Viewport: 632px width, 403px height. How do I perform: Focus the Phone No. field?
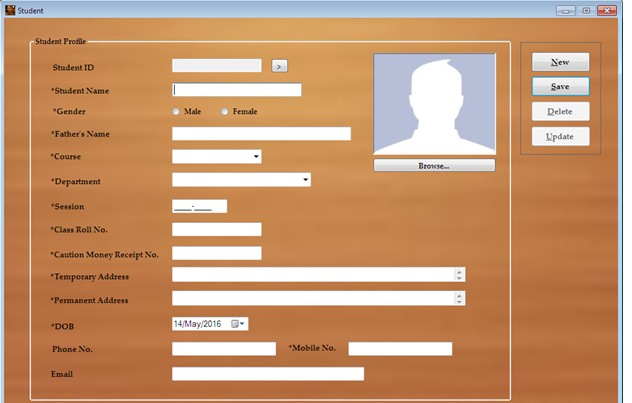click(224, 349)
